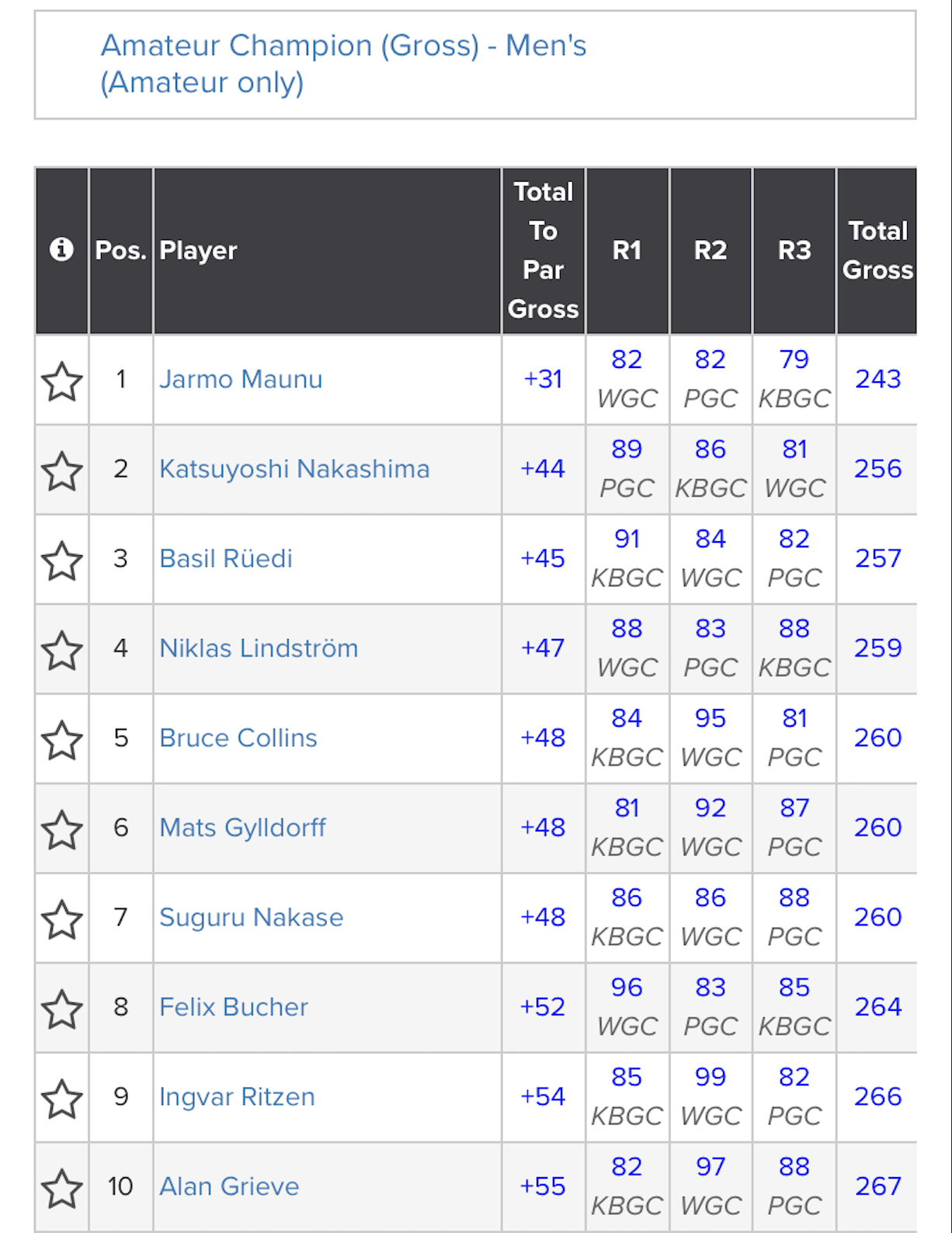This screenshot has height=1233, width=952.
Task: Toggle favorite star for Jarmo Maunu
Action: pyautogui.click(x=61, y=381)
